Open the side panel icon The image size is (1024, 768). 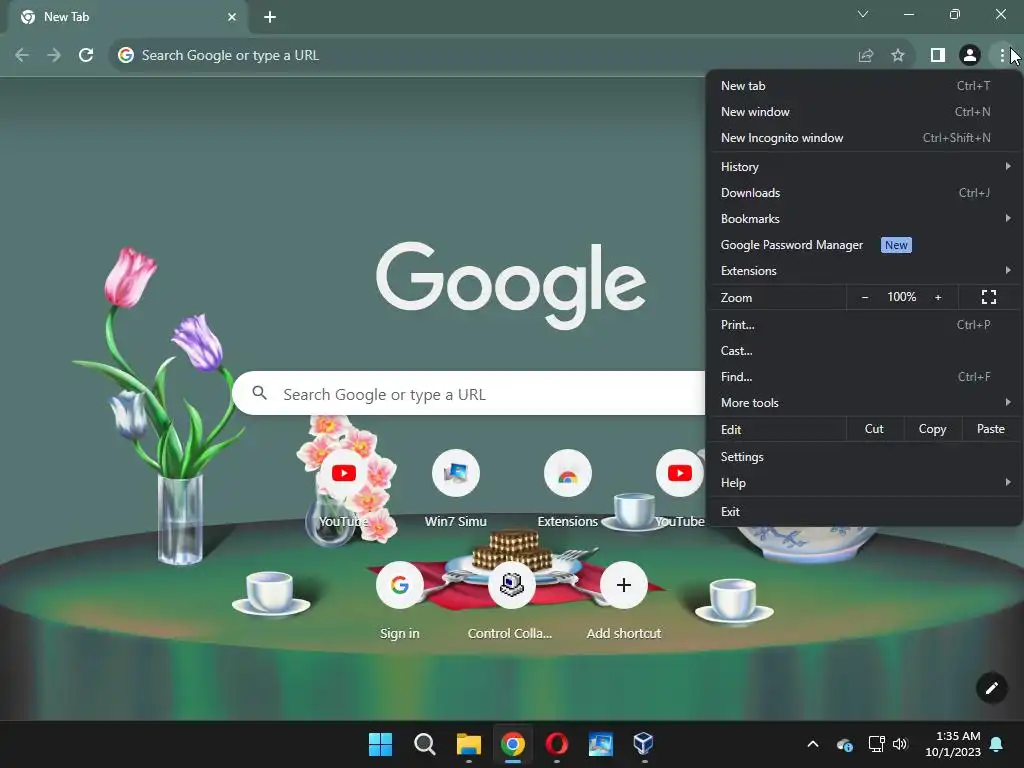click(x=938, y=56)
